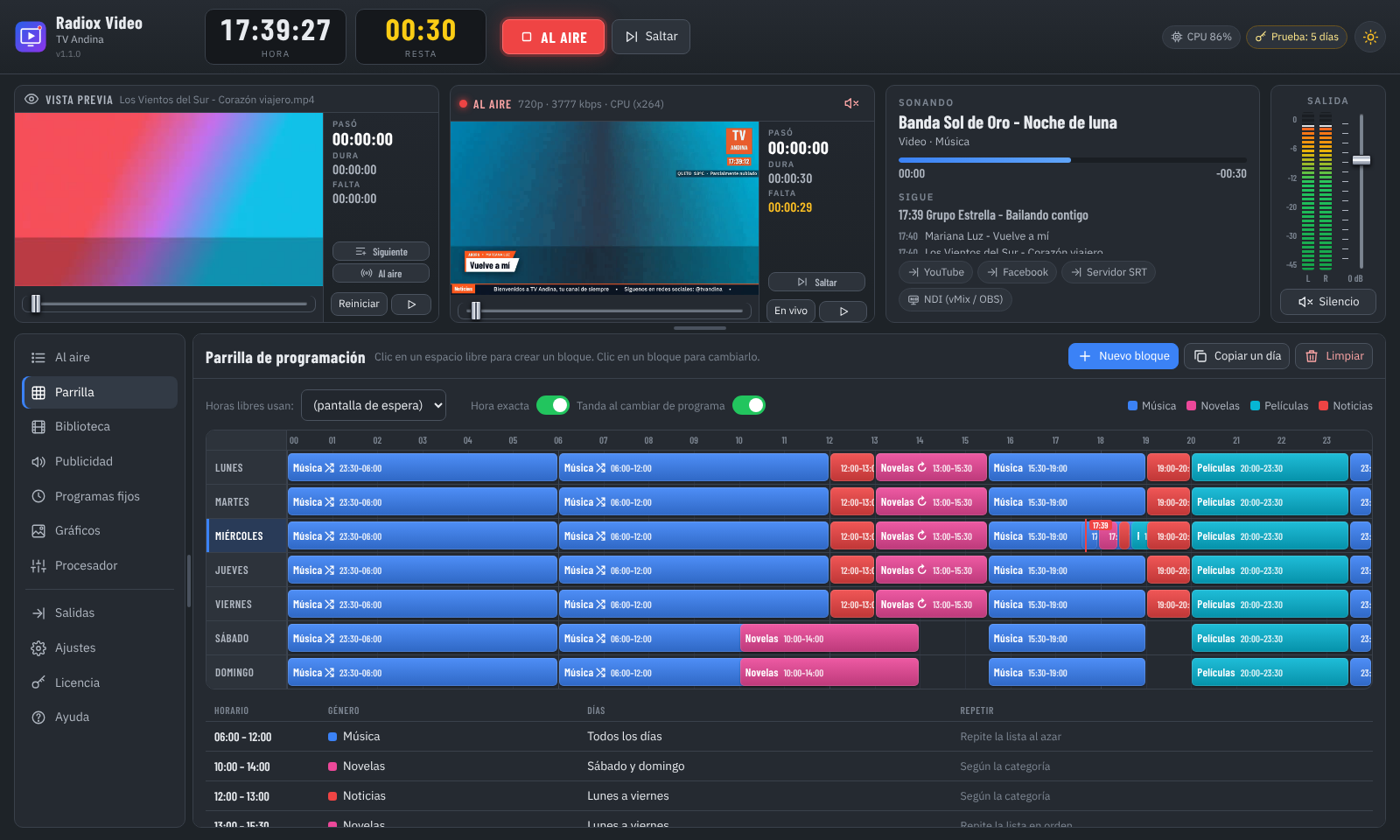1400x840 pixels.
Task: Open Ajustes settings
Action: point(100,647)
